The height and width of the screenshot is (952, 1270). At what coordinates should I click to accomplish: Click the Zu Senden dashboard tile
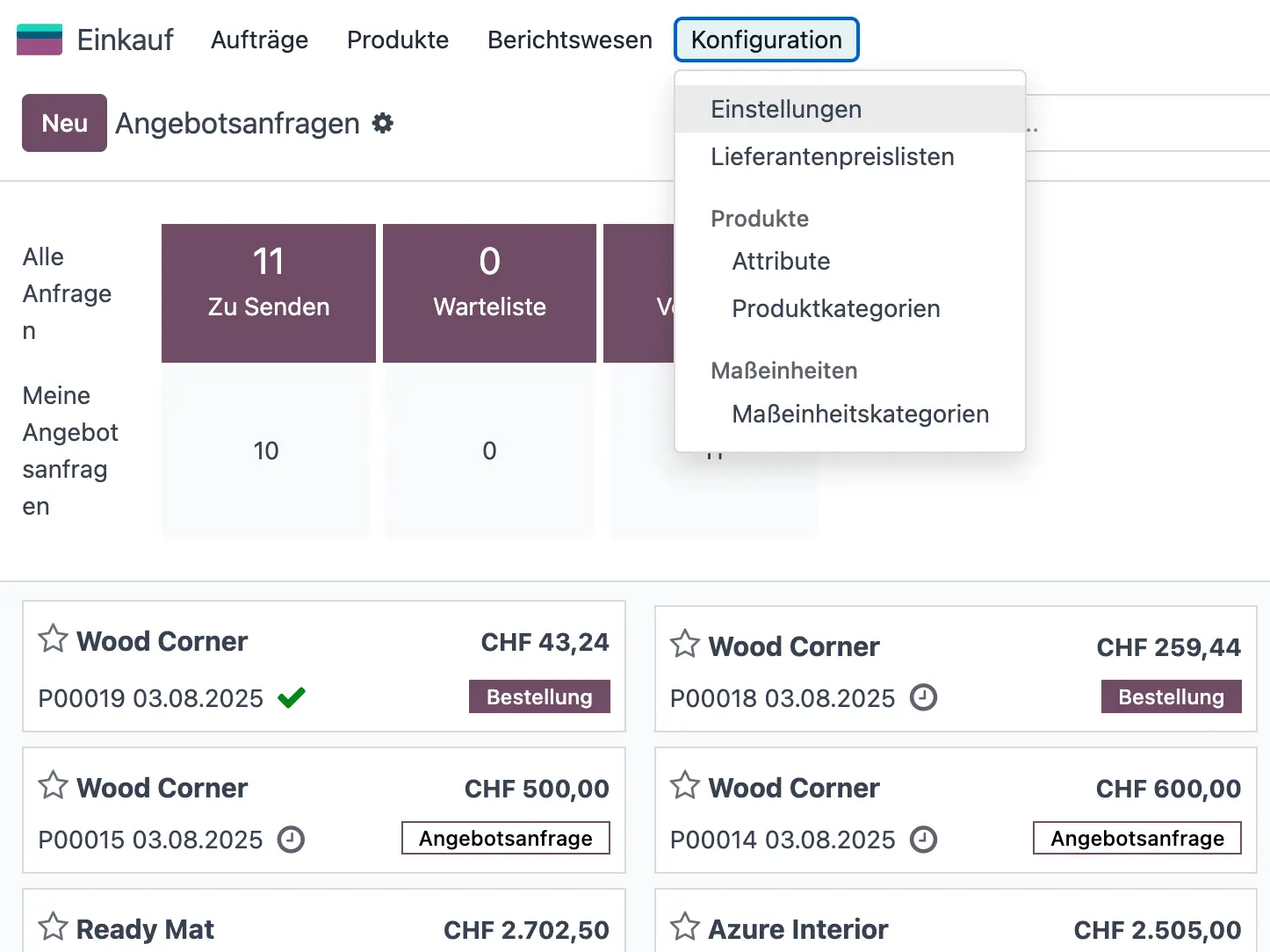coord(268,292)
